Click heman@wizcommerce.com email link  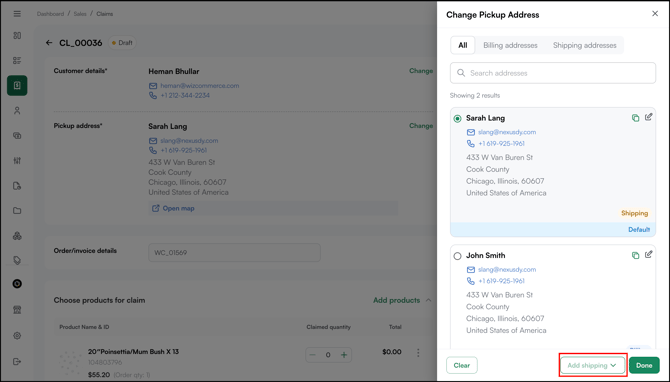[200, 86]
